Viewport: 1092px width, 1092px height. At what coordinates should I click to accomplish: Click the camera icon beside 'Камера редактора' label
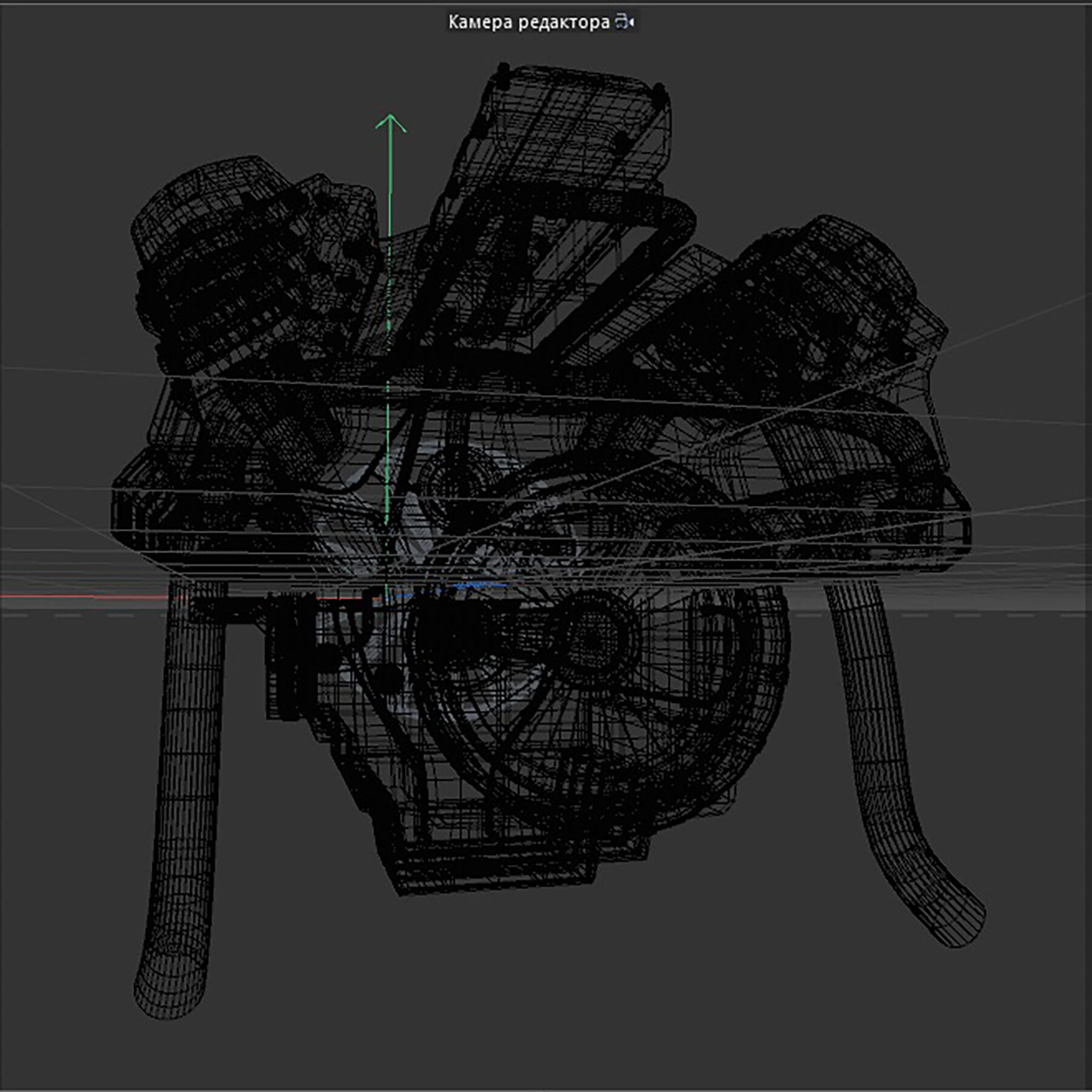621,20
